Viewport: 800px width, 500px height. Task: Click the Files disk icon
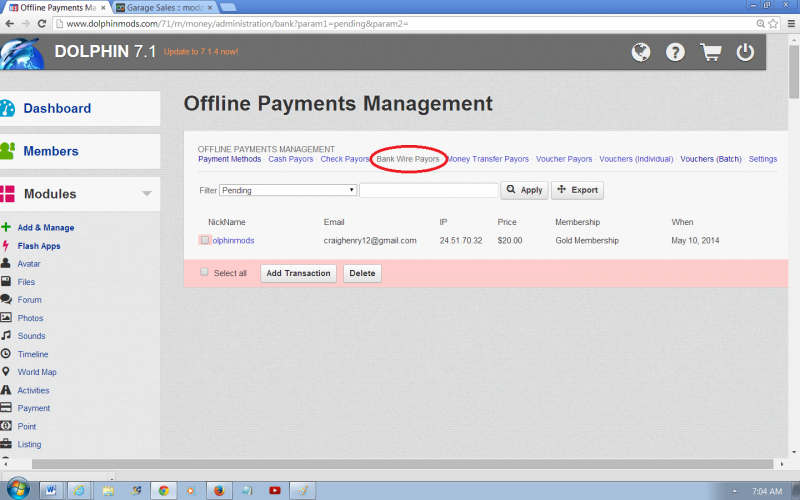[x=6, y=282]
